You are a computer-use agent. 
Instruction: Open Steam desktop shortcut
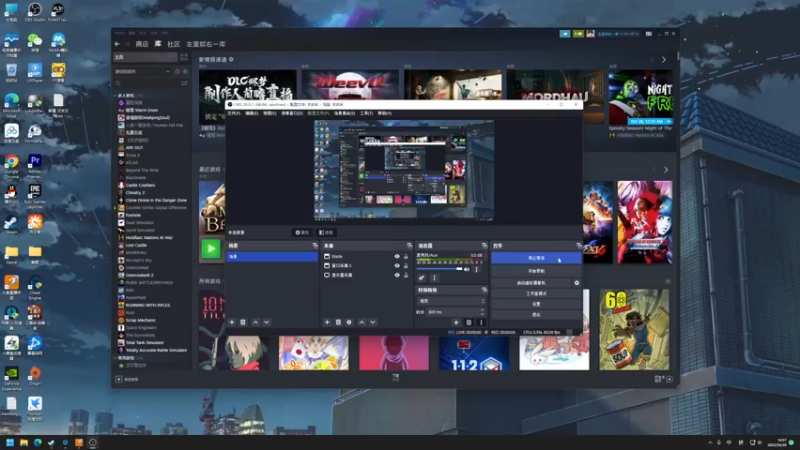click(x=11, y=224)
